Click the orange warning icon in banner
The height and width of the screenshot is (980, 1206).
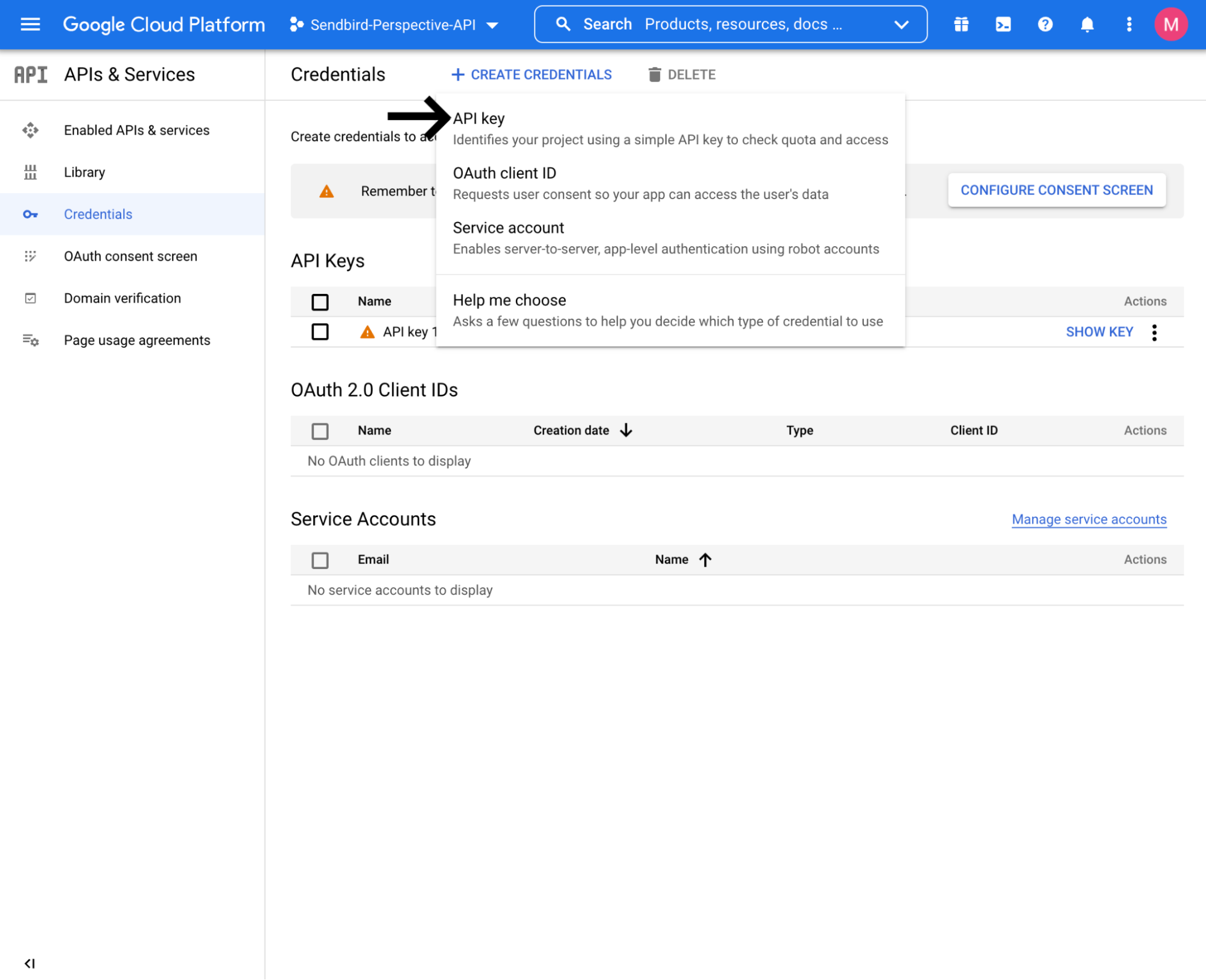[x=326, y=191]
